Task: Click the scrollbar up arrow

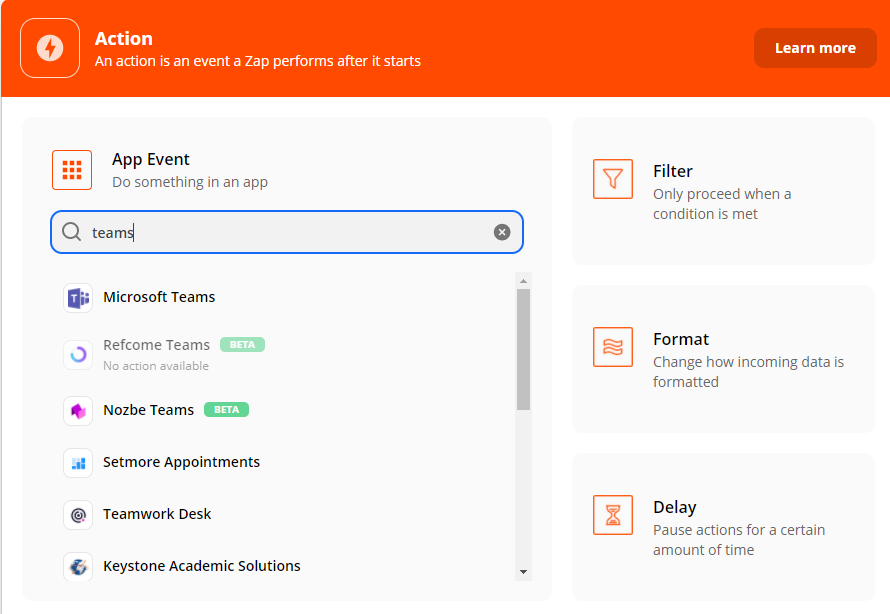Action: click(523, 281)
